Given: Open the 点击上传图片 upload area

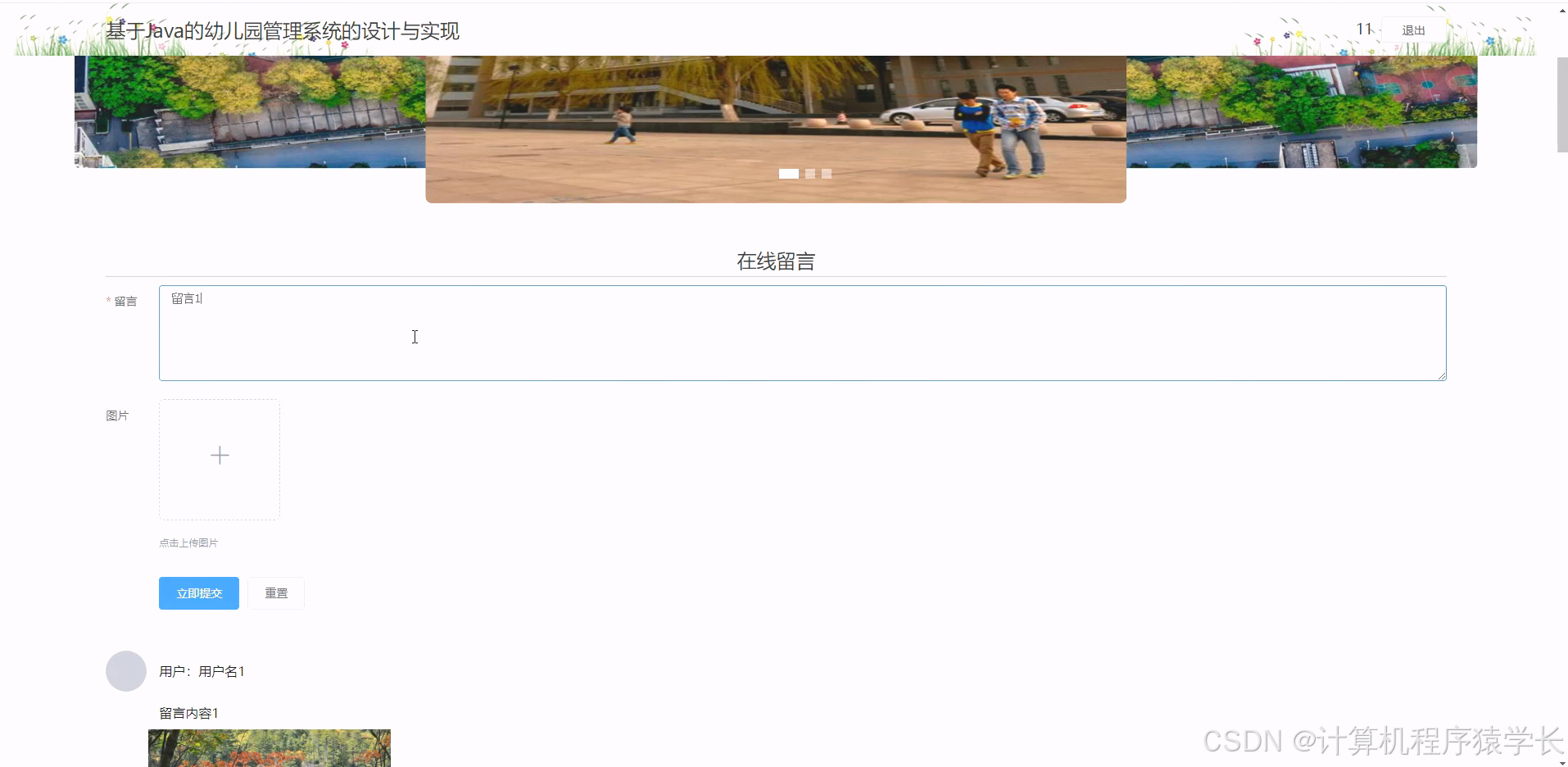Looking at the screenshot, I should coord(188,542).
